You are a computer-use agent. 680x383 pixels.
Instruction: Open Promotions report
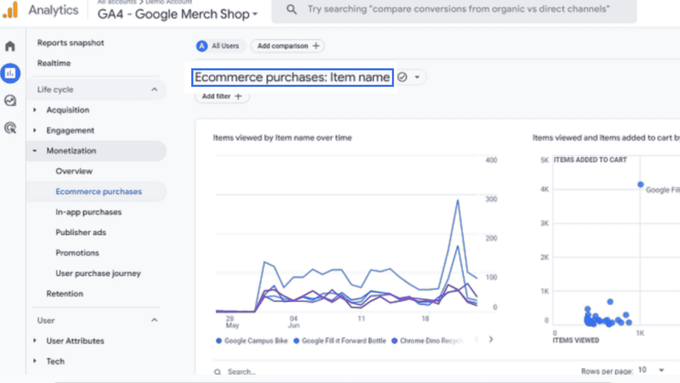coord(77,252)
